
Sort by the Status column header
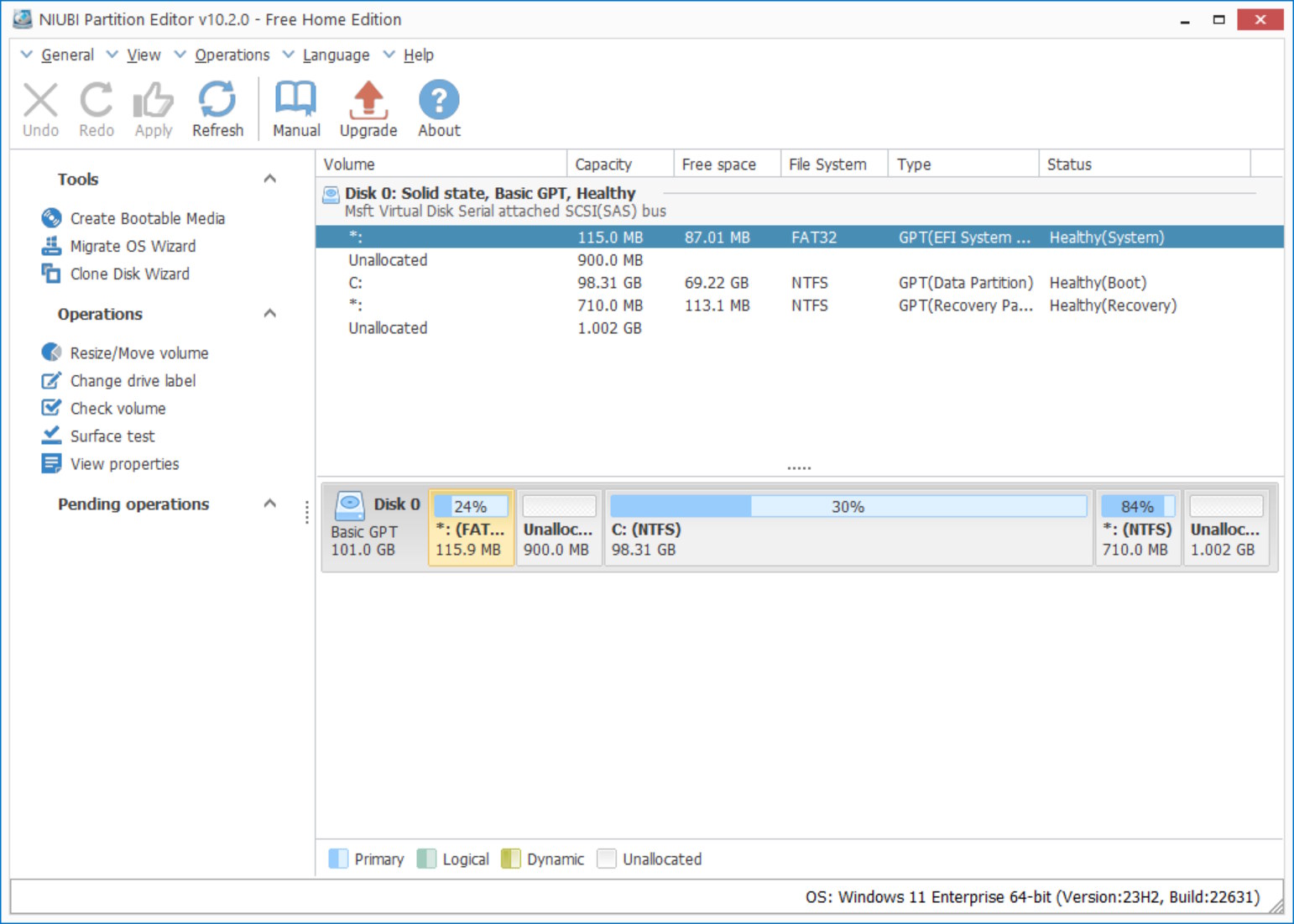click(x=1145, y=164)
